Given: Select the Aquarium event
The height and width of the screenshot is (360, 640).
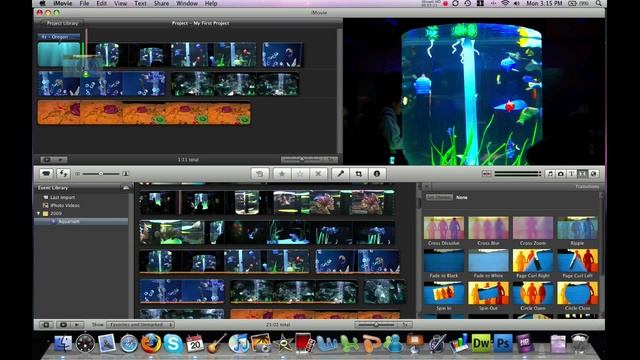Looking at the screenshot, I should click(x=69, y=221).
